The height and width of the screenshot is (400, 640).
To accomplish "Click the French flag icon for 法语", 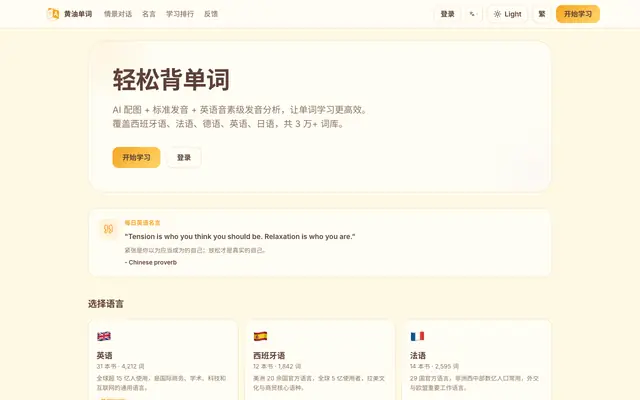I will 417,336.
